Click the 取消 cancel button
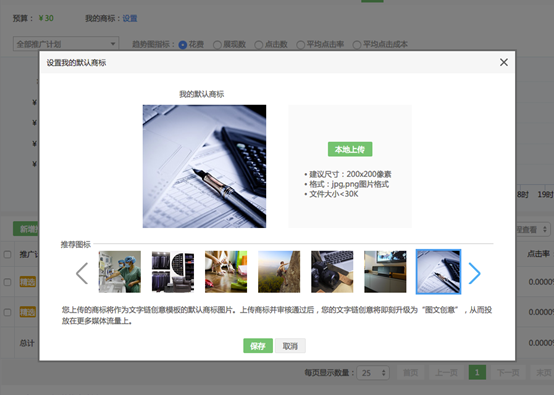This screenshot has width=554, height=395. tap(290, 346)
